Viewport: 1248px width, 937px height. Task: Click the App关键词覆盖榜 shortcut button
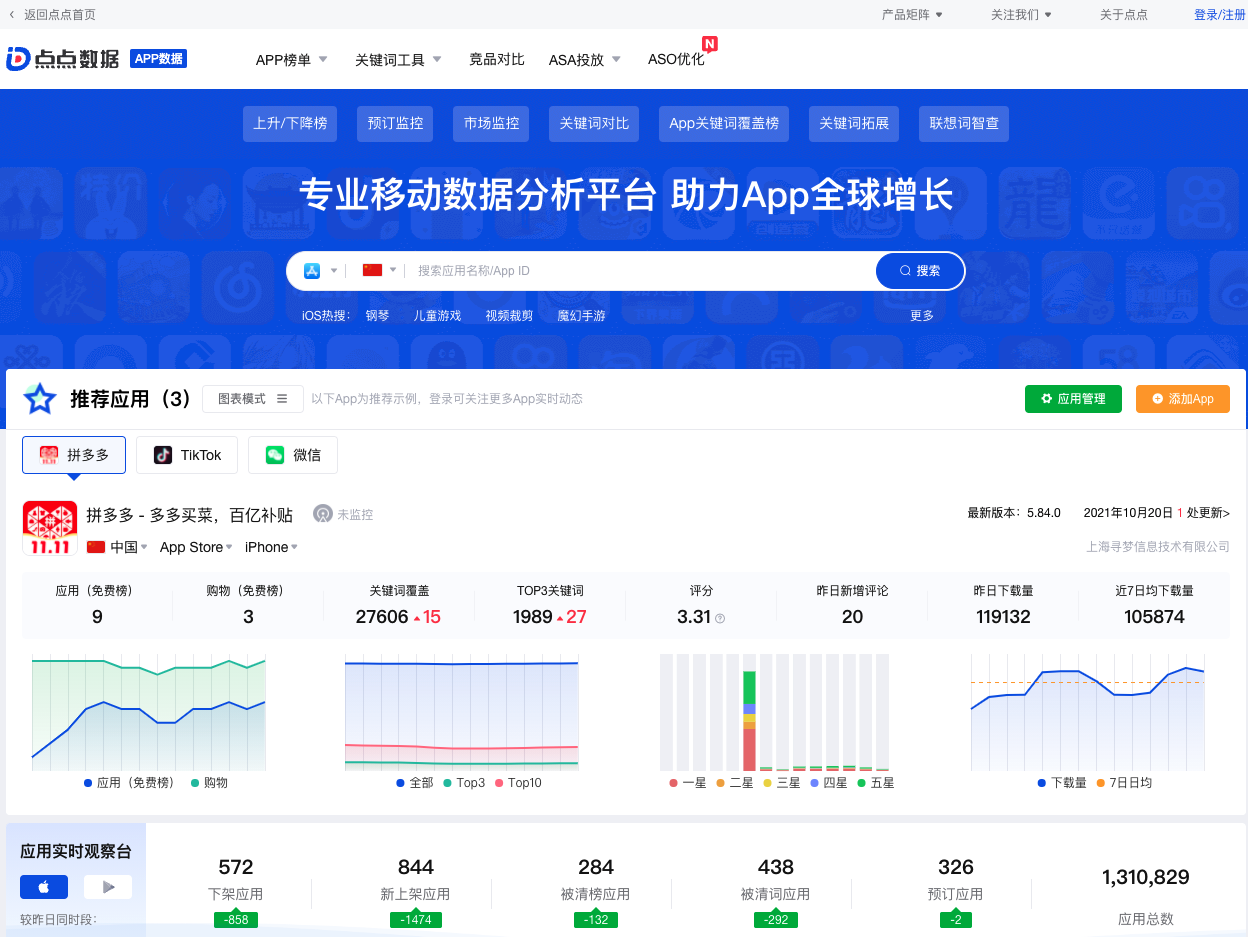coord(724,124)
